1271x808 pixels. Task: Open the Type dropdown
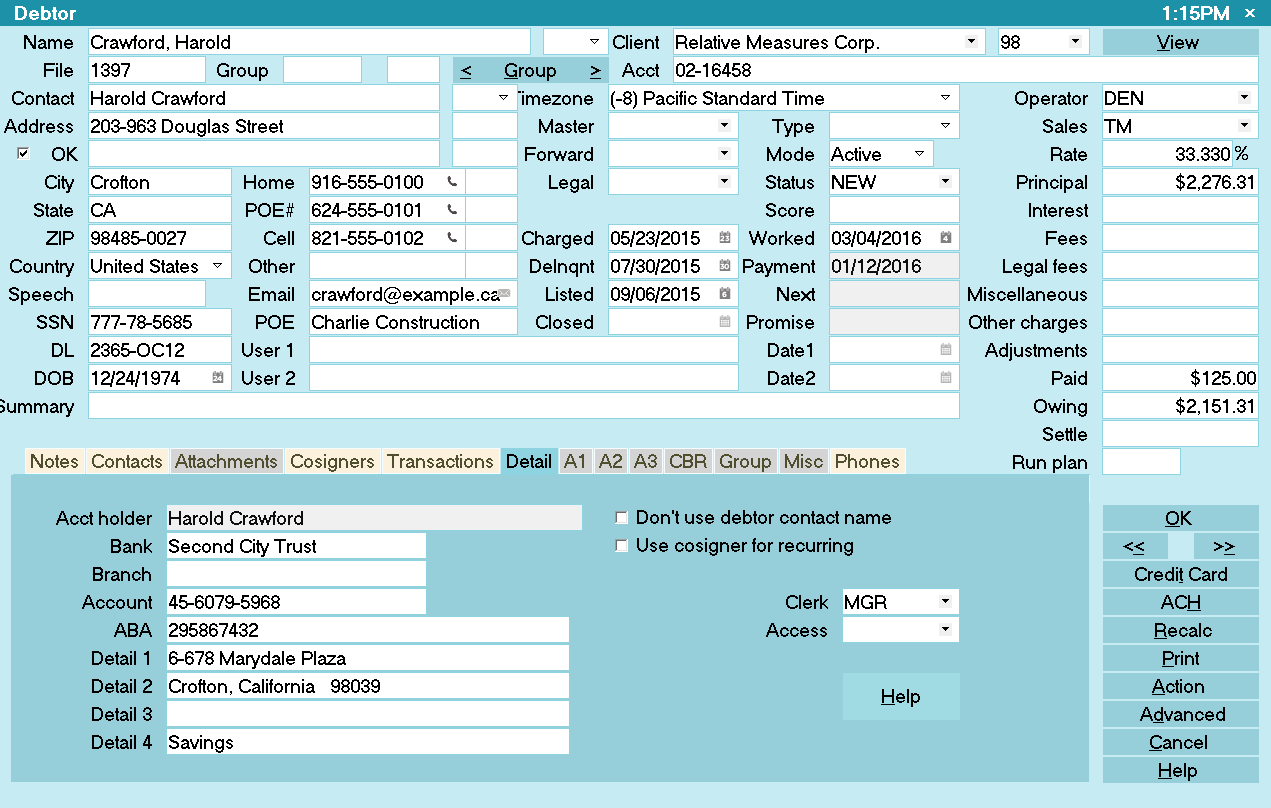[x=945, y=126]
